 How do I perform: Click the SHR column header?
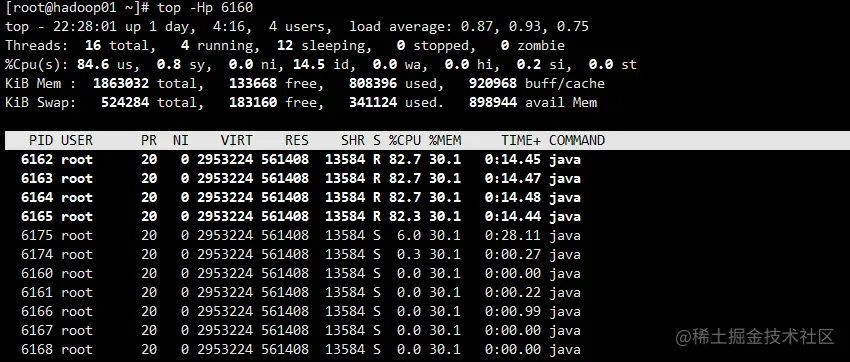pos(353,140)
